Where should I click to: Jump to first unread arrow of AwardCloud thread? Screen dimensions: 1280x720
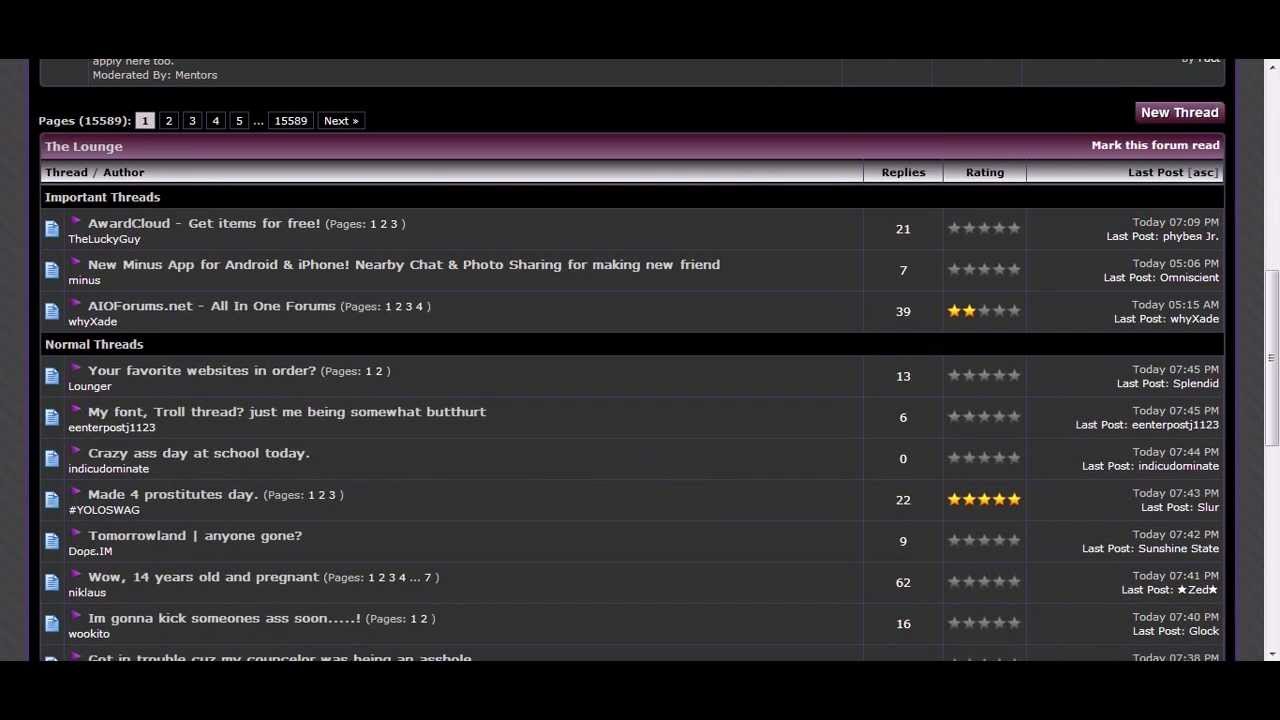(76, 221)
